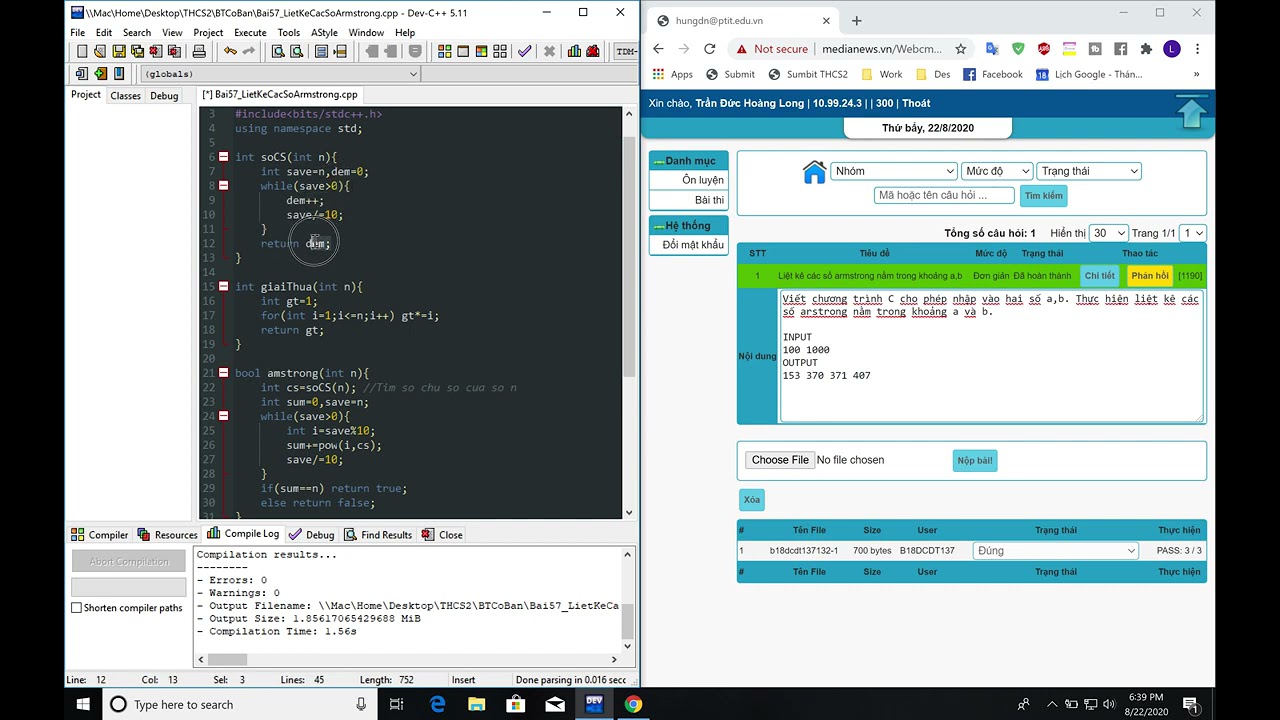Click the Save file icon in Dev-C++ toolbar

coord(119,52)
